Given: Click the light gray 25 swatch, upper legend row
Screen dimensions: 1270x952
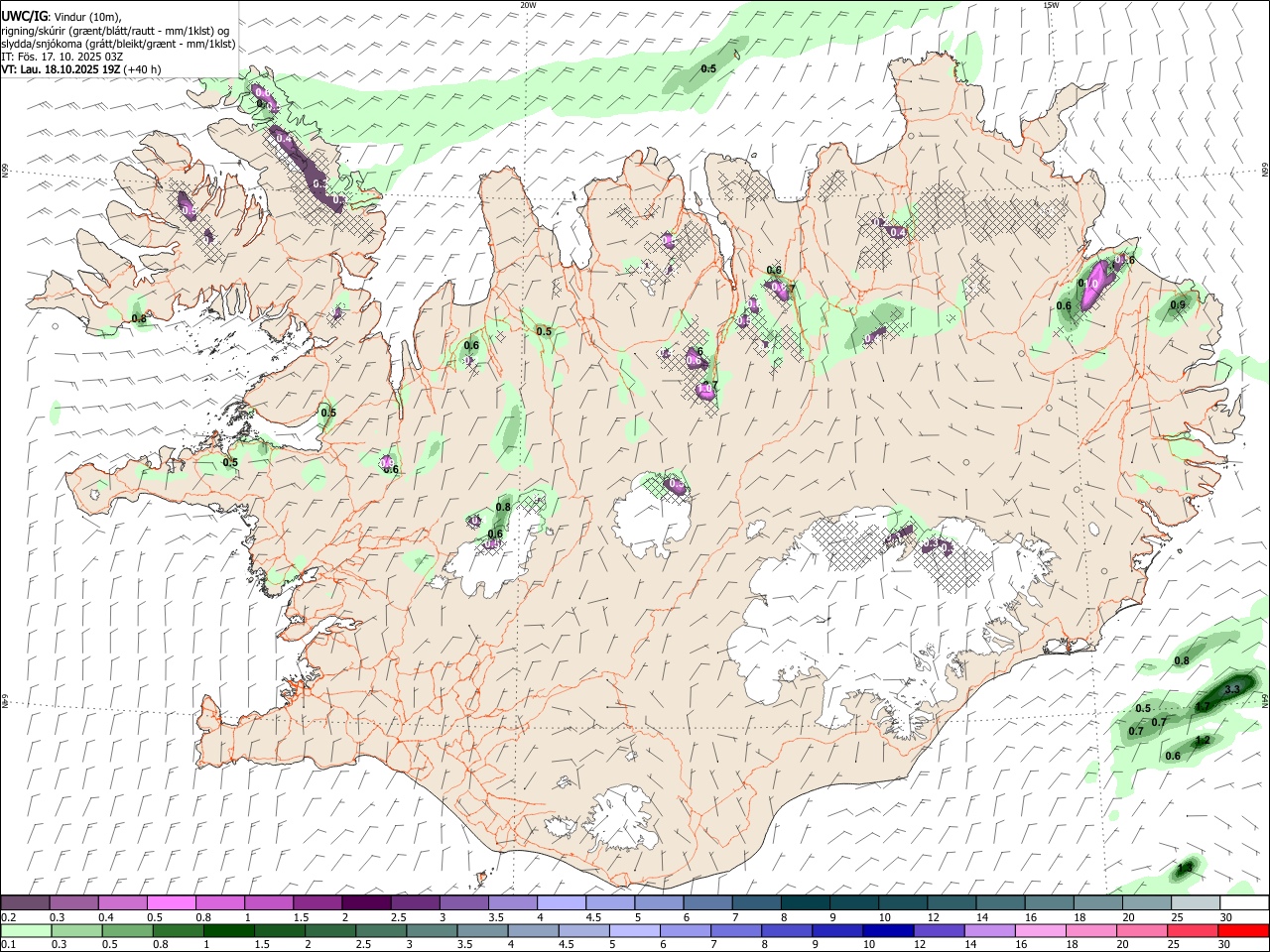Looking at the screenshot, I should (1196, 903).
